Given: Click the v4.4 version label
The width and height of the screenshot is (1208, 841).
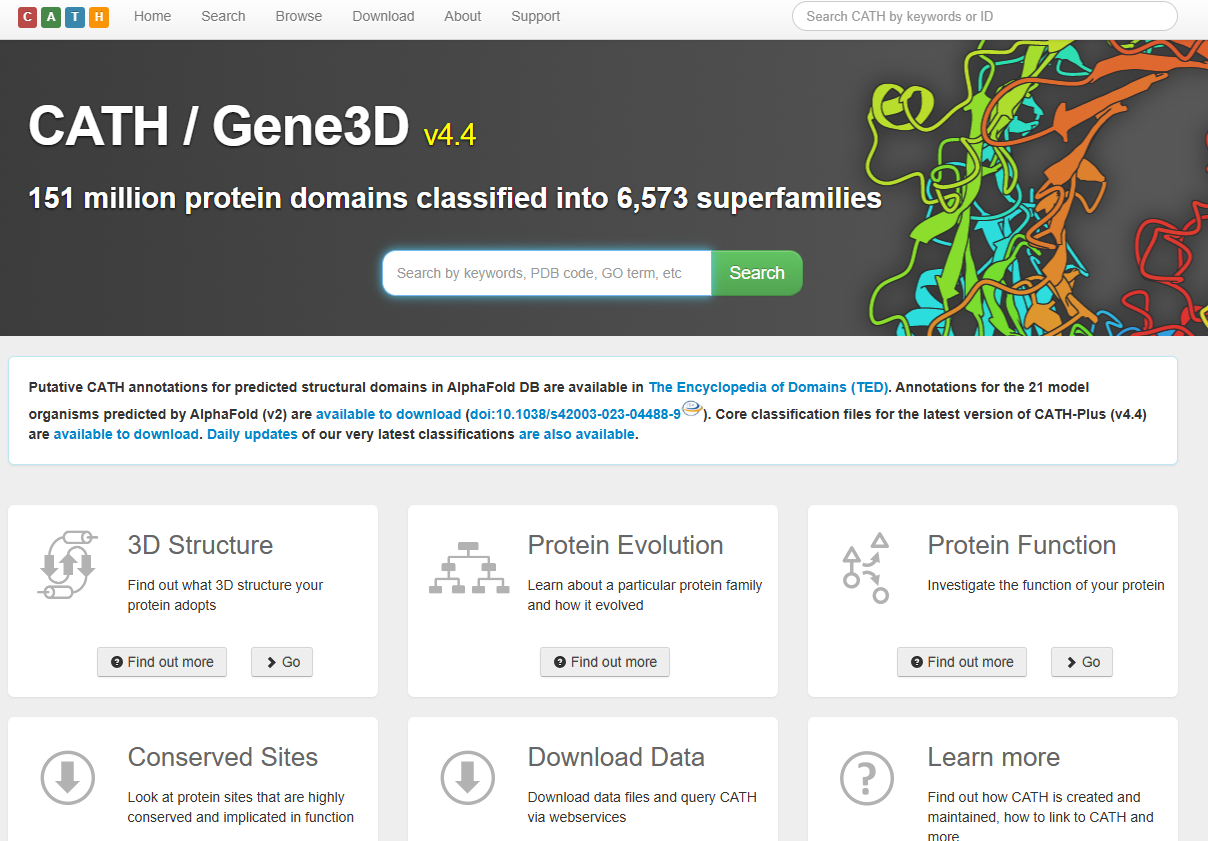Looking at the screenshot, I should (x=450, y=135).
